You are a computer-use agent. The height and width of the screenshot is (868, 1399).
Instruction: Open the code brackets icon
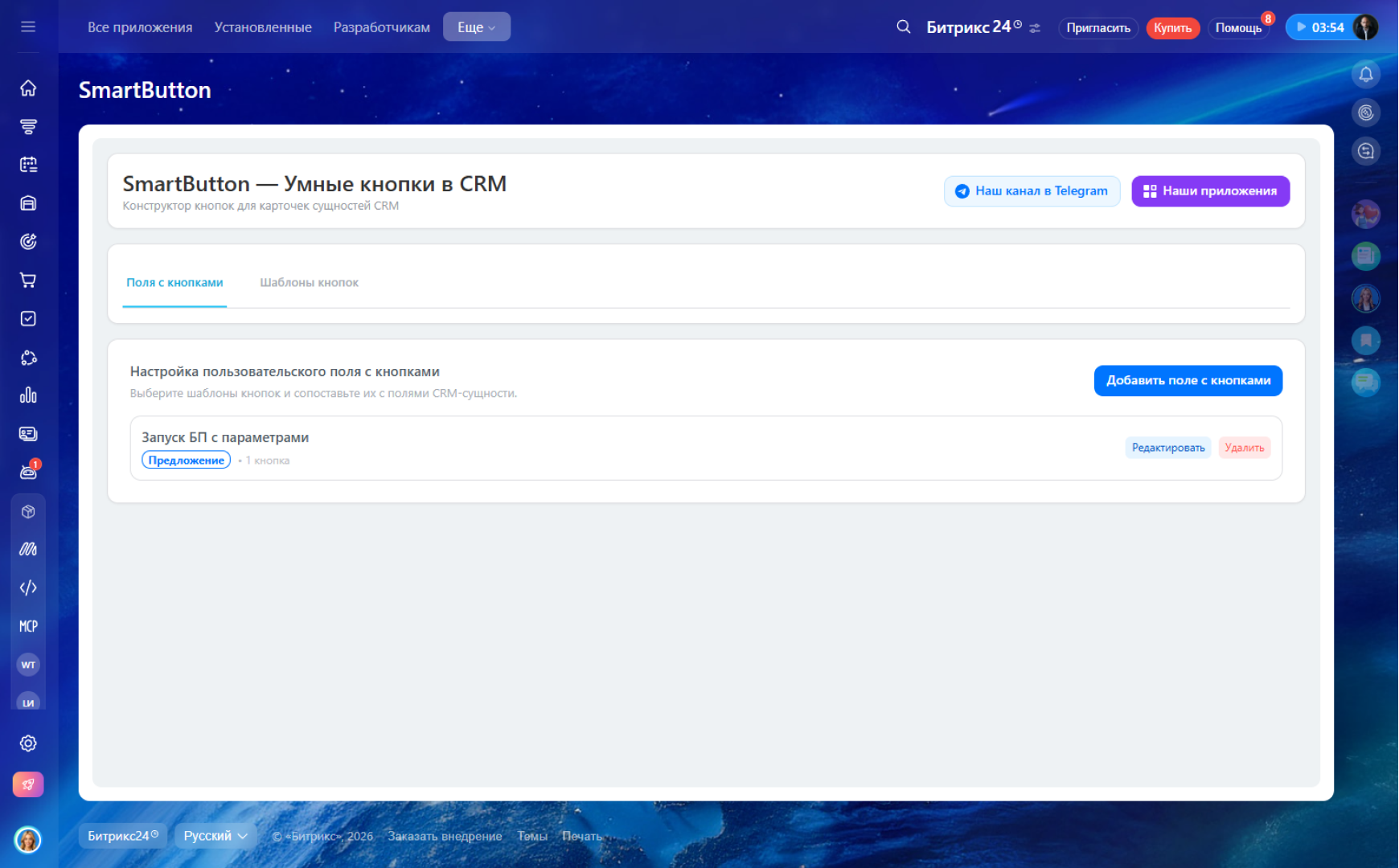pos(28,588)
